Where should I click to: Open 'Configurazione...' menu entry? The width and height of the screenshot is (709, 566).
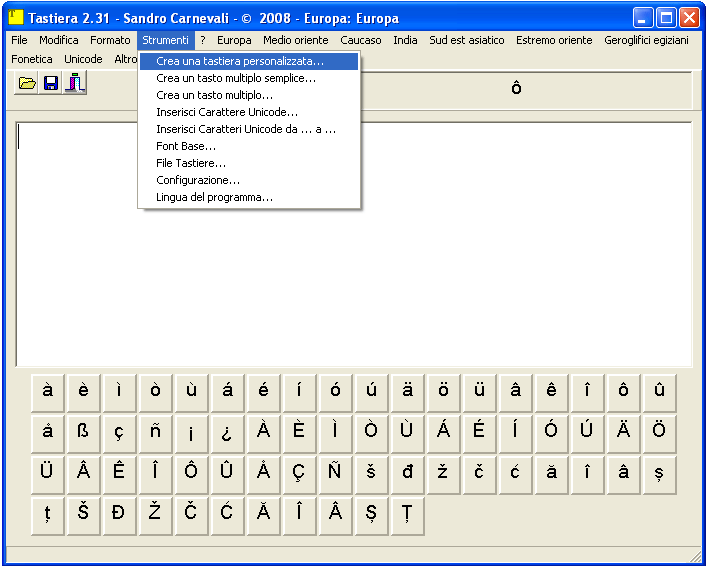tap(249, 180)
